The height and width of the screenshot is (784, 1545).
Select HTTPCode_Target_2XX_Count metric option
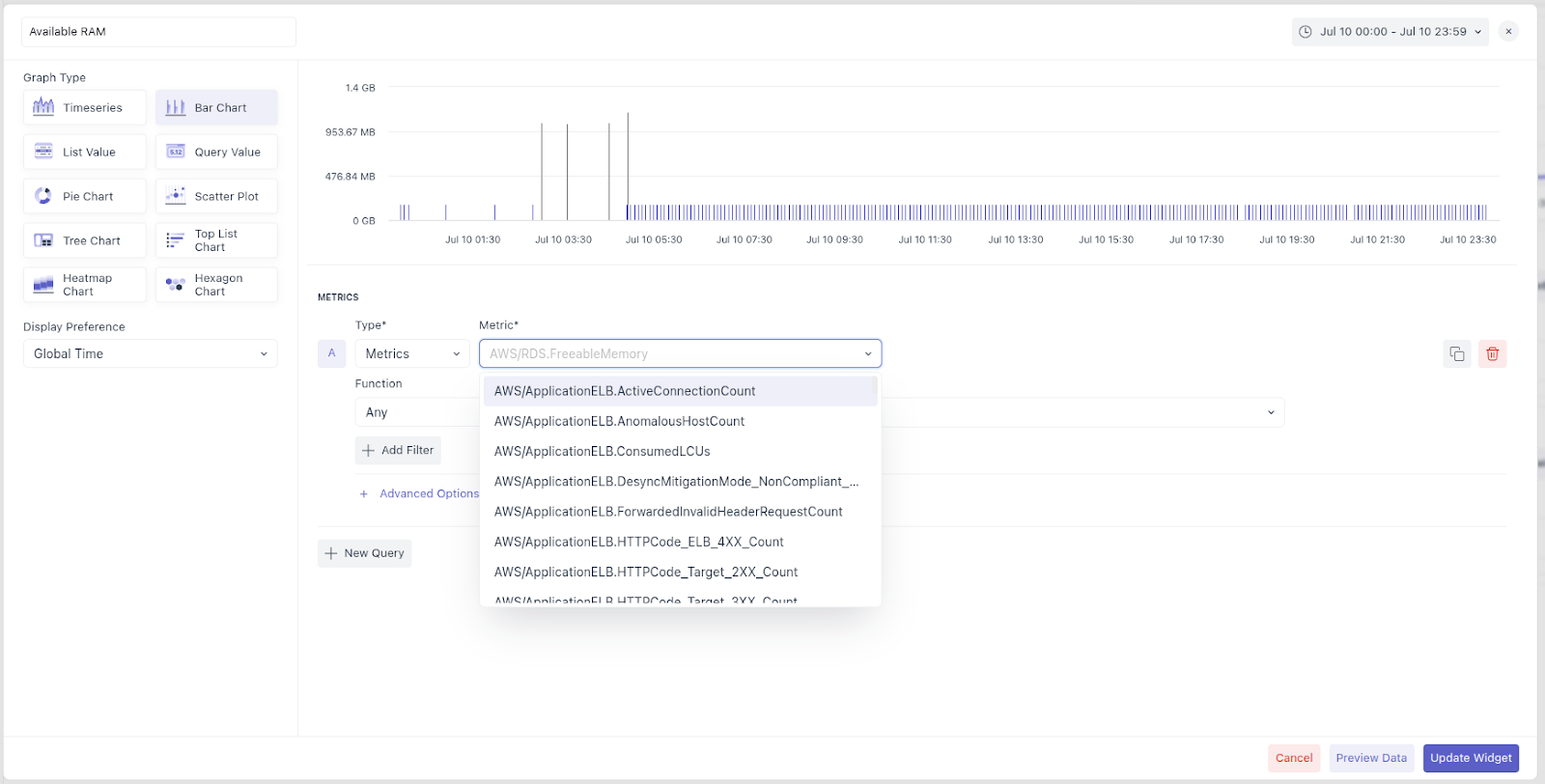[x=681, y=572]
